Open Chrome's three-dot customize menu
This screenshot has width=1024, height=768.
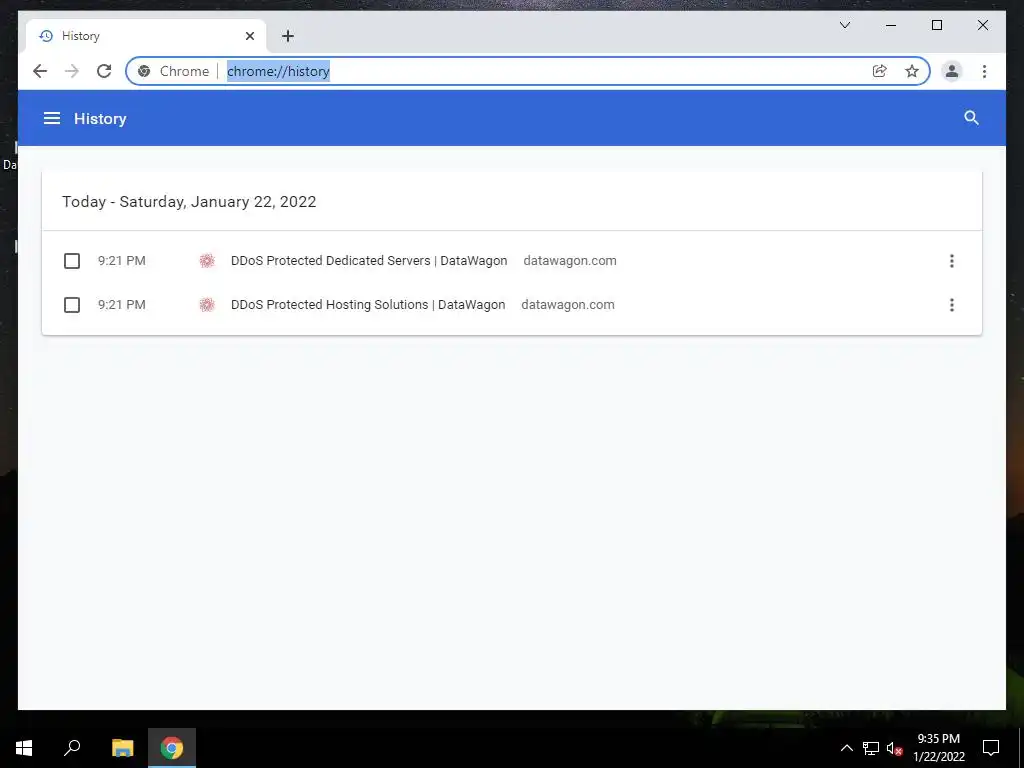[984, 71]
